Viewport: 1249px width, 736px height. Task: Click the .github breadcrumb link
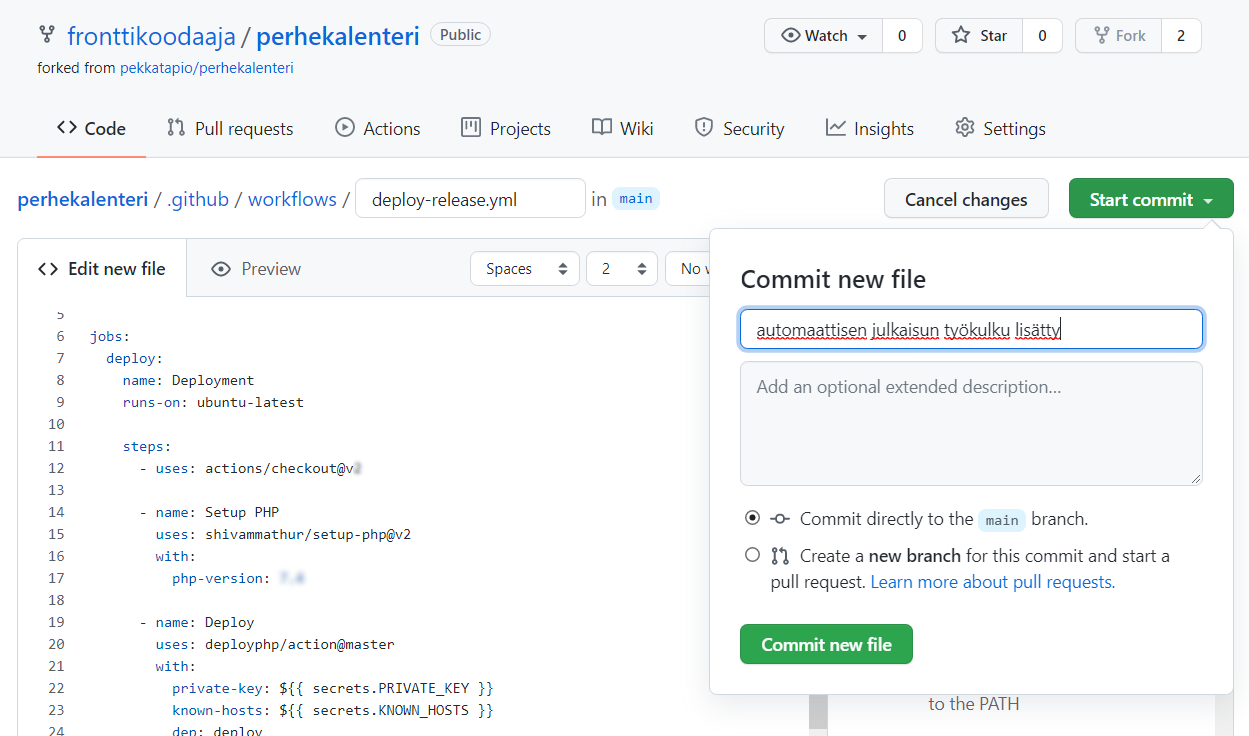[x=198, y=199]
